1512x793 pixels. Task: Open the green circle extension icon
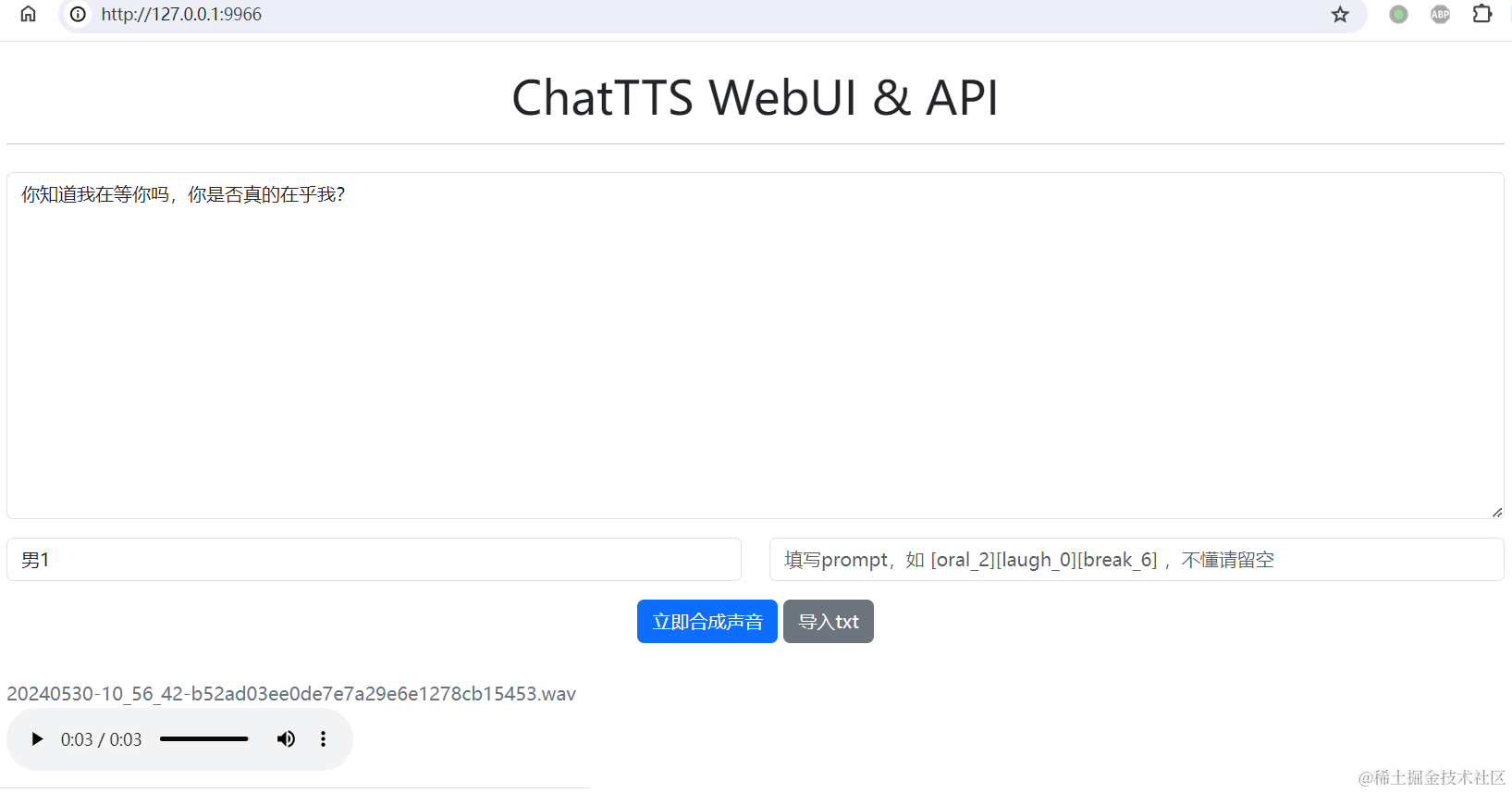(x=1398, y=14)
